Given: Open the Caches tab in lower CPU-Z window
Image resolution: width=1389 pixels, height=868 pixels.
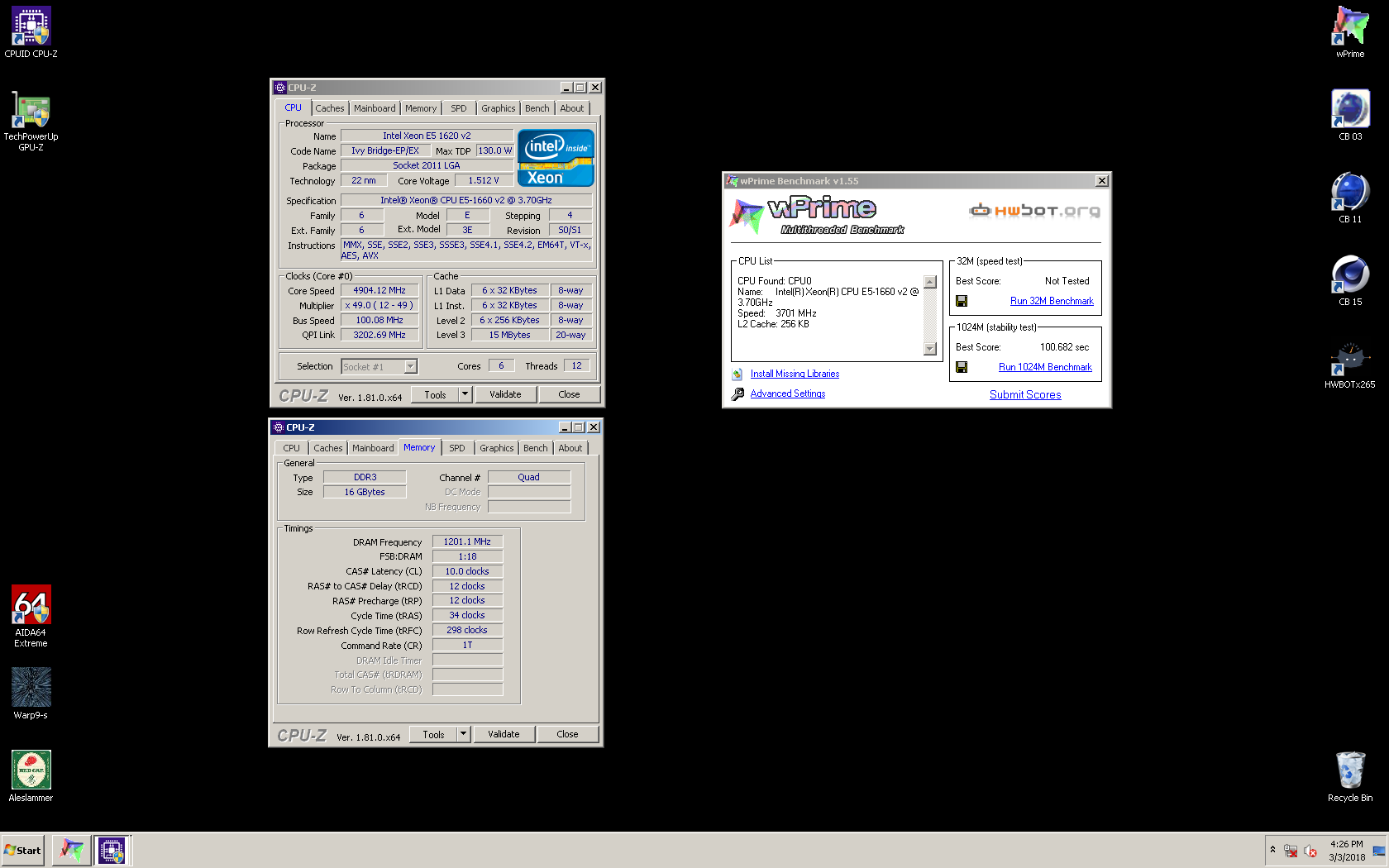Looking at the screenshot, I should tap(327, 448).
